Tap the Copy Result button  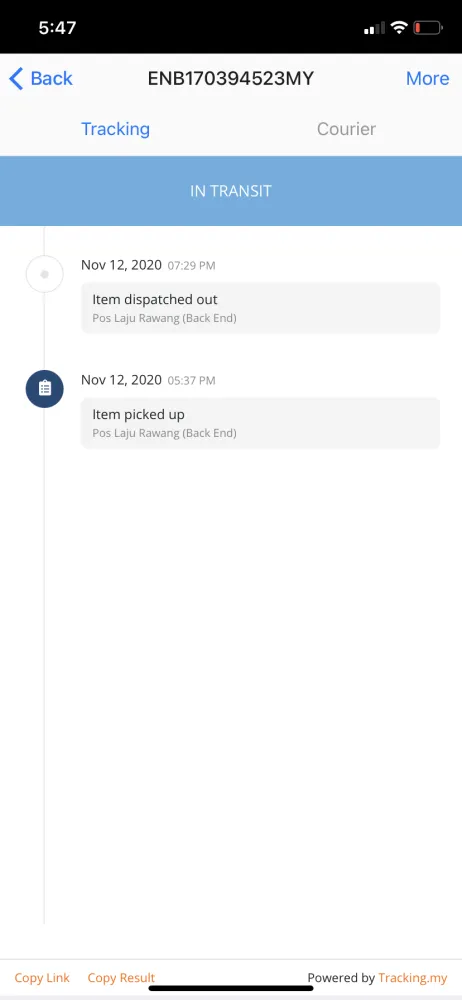pos(121,978)
